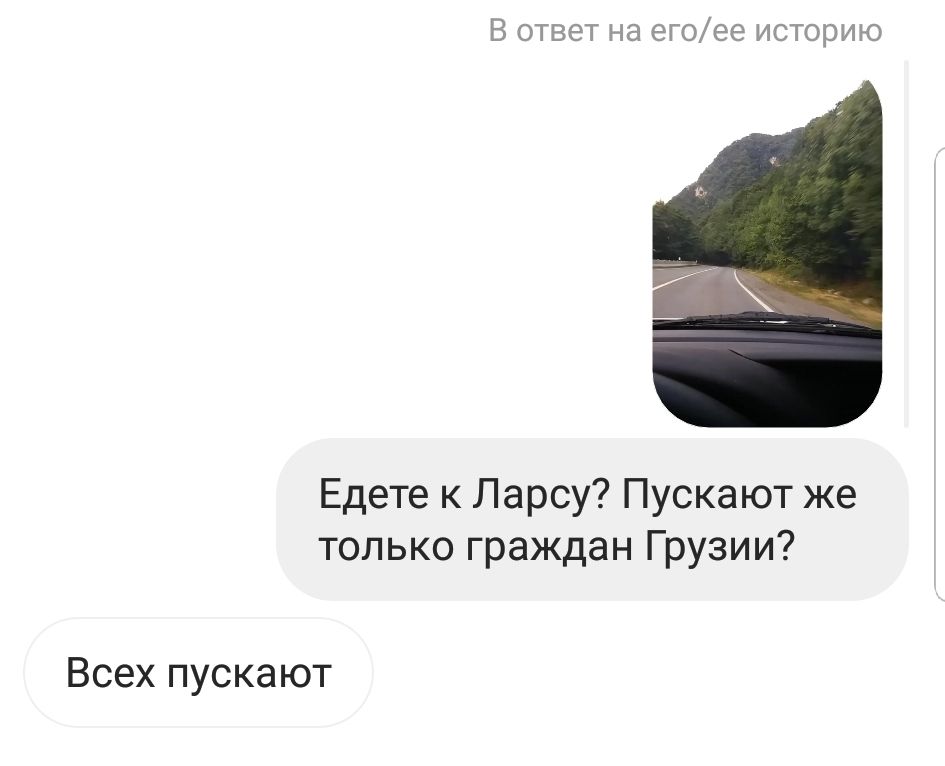Viewport: 945px width, 766px height.
Task: Click the word 'Грузии?' in the sent message
Action: (x=720, y=547)
